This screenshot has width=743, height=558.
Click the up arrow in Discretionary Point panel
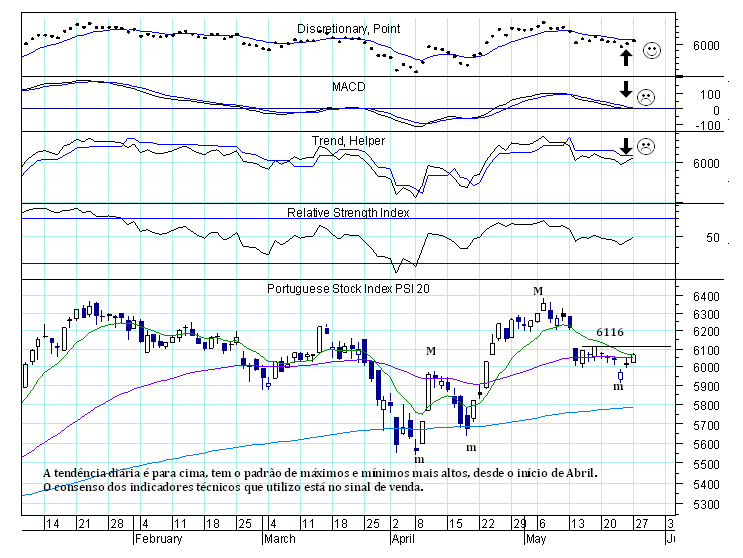click(626, 58)
